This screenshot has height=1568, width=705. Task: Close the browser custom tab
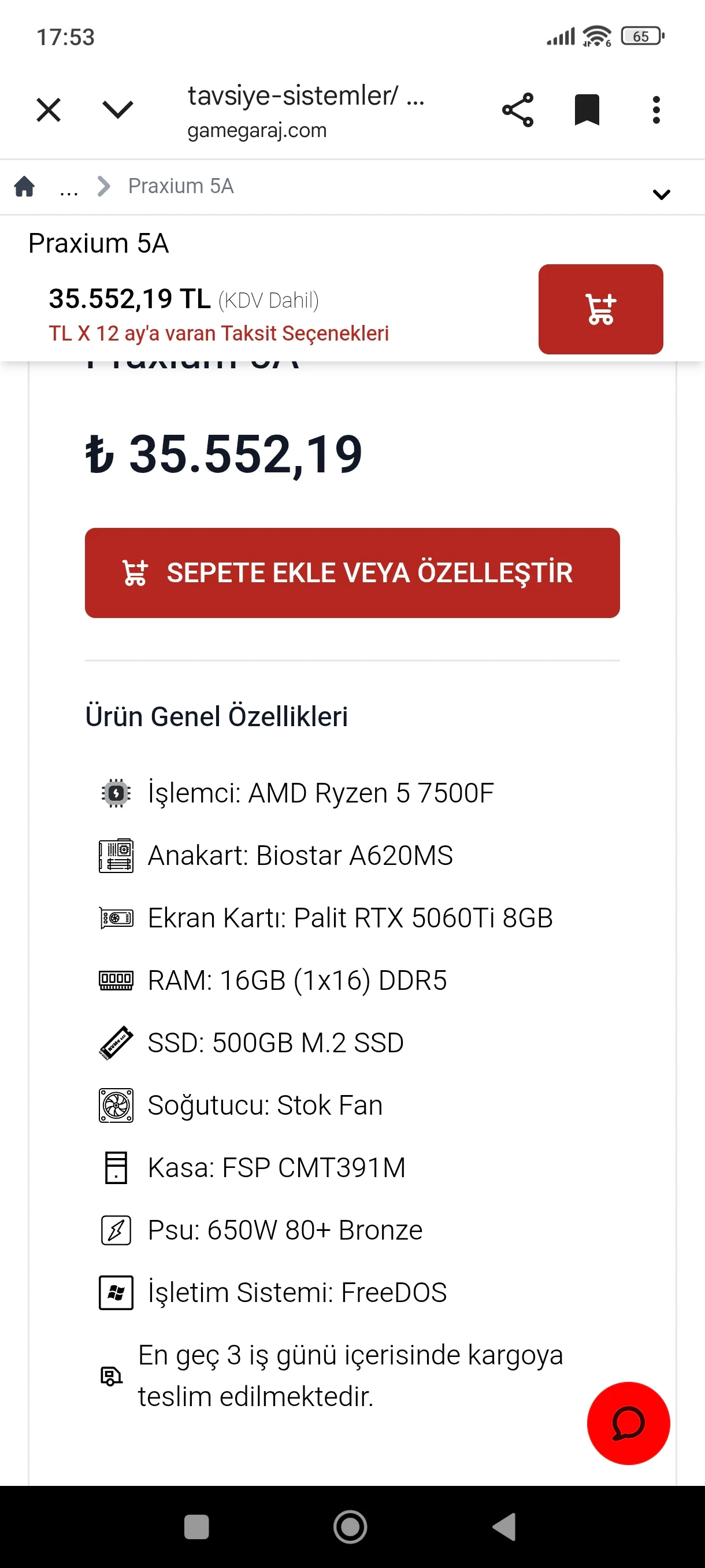[49, 110]
